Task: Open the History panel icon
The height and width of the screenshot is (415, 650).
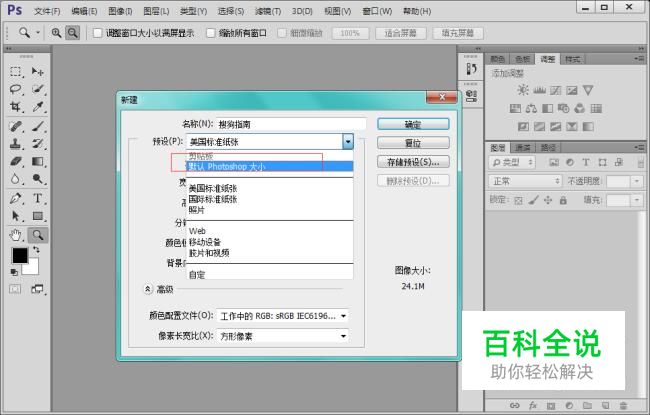Action: point(471,68)
